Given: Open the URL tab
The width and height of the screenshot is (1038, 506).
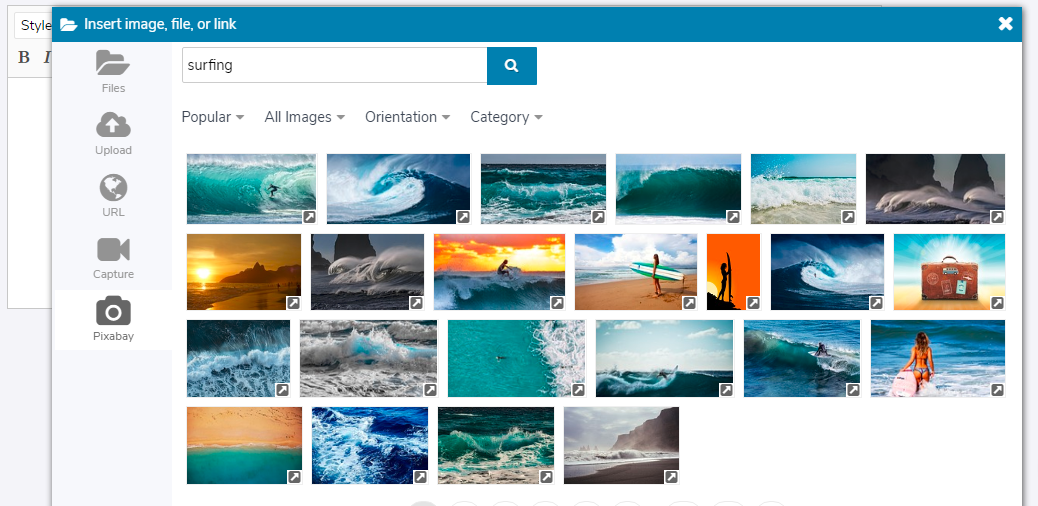Looking at the screenshot, I should [x=113, y=197].
